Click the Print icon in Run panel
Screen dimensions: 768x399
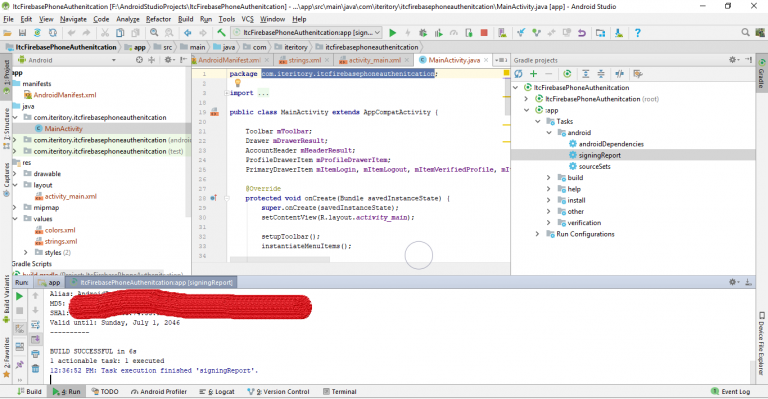tap(35, 354)
